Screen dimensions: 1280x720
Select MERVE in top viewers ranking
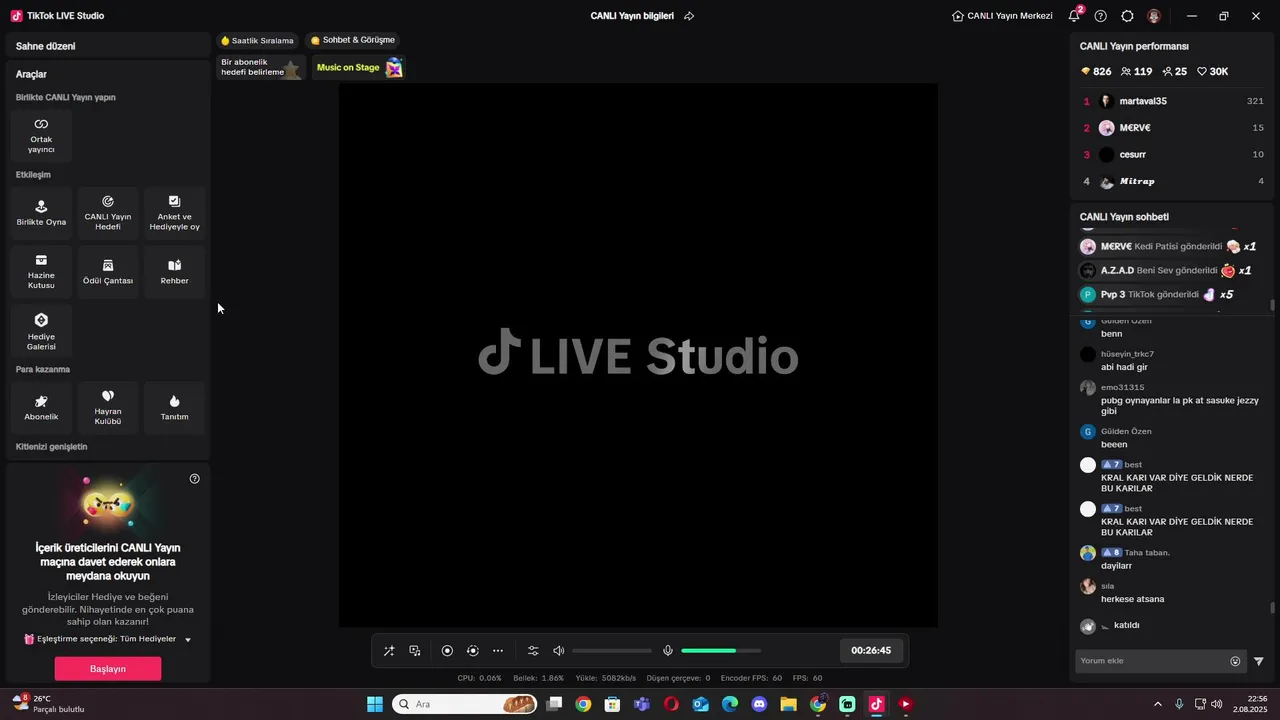pyautogui.click(x=1174, y=128)
